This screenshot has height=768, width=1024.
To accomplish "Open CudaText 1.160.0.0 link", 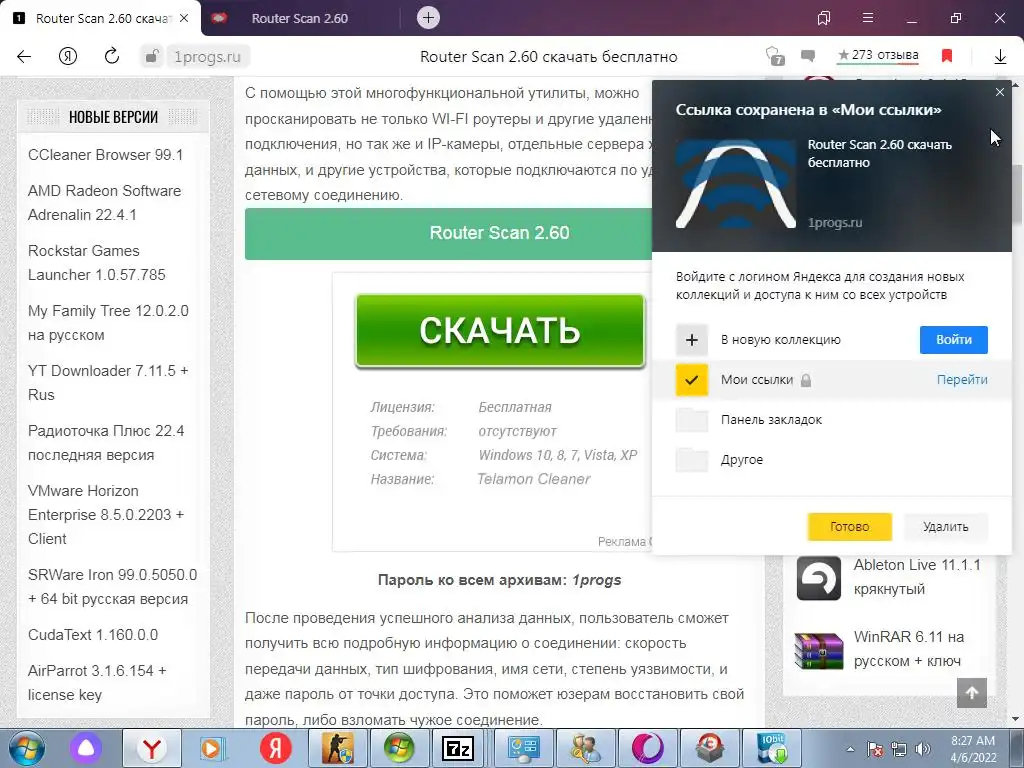I will (x=93, y=635).
